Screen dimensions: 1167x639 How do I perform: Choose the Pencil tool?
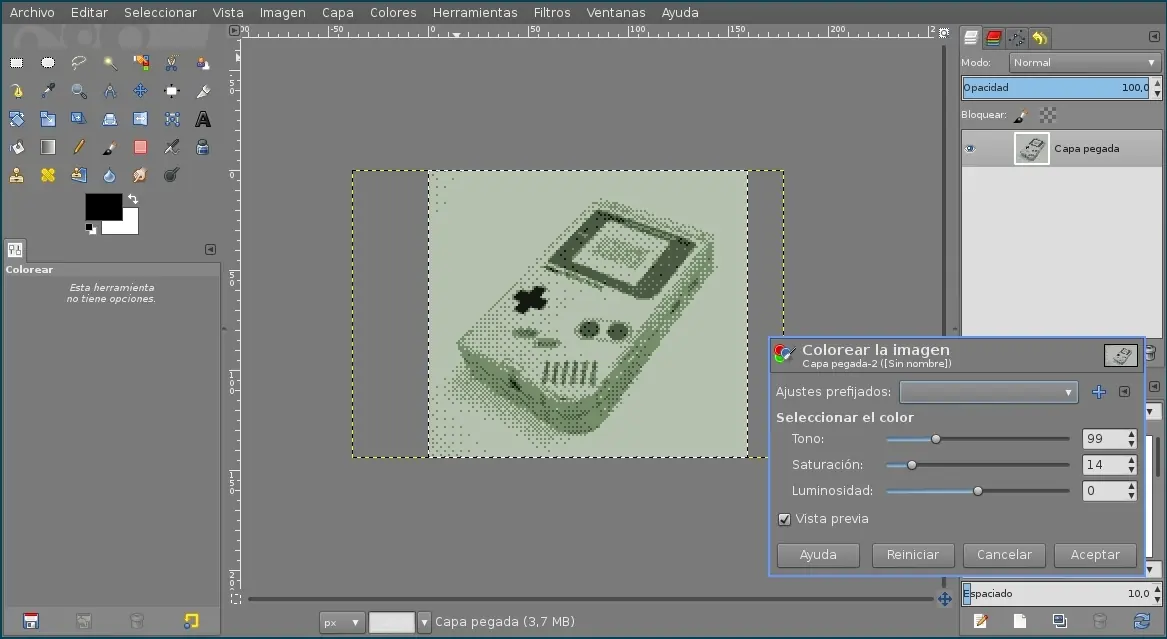pos(79,147)
